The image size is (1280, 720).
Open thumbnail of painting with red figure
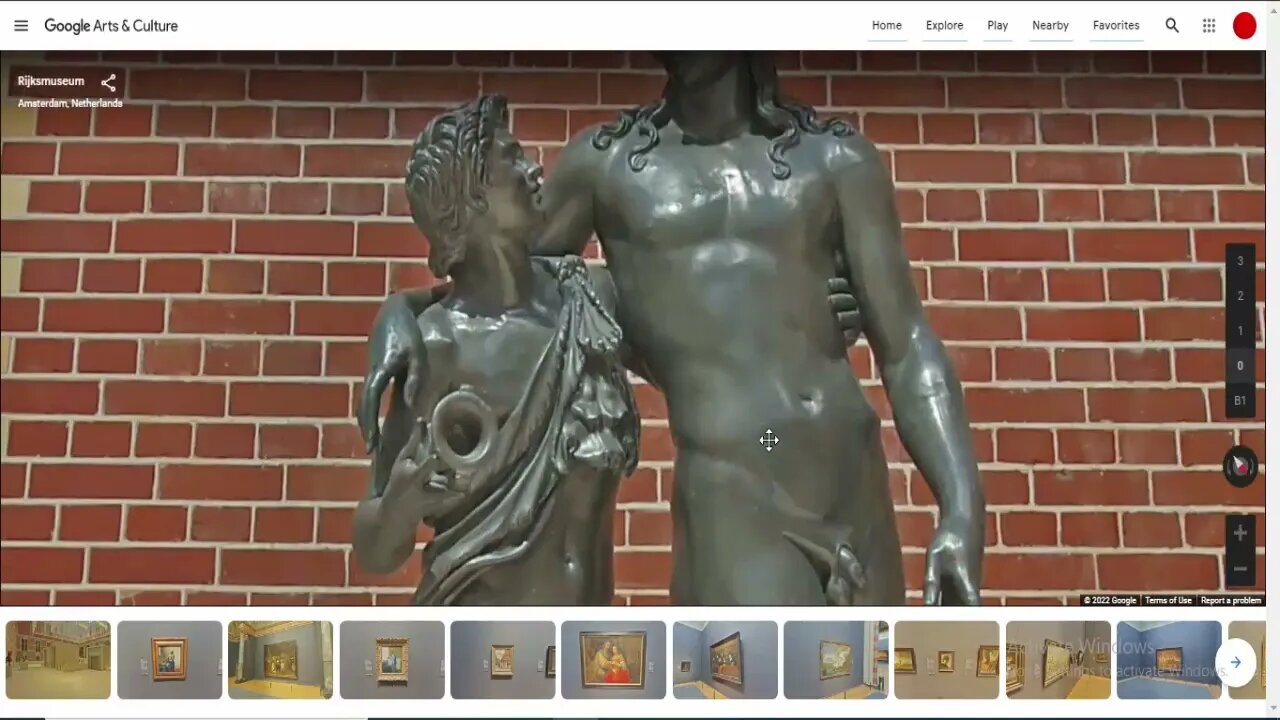[x=613, y=660]
